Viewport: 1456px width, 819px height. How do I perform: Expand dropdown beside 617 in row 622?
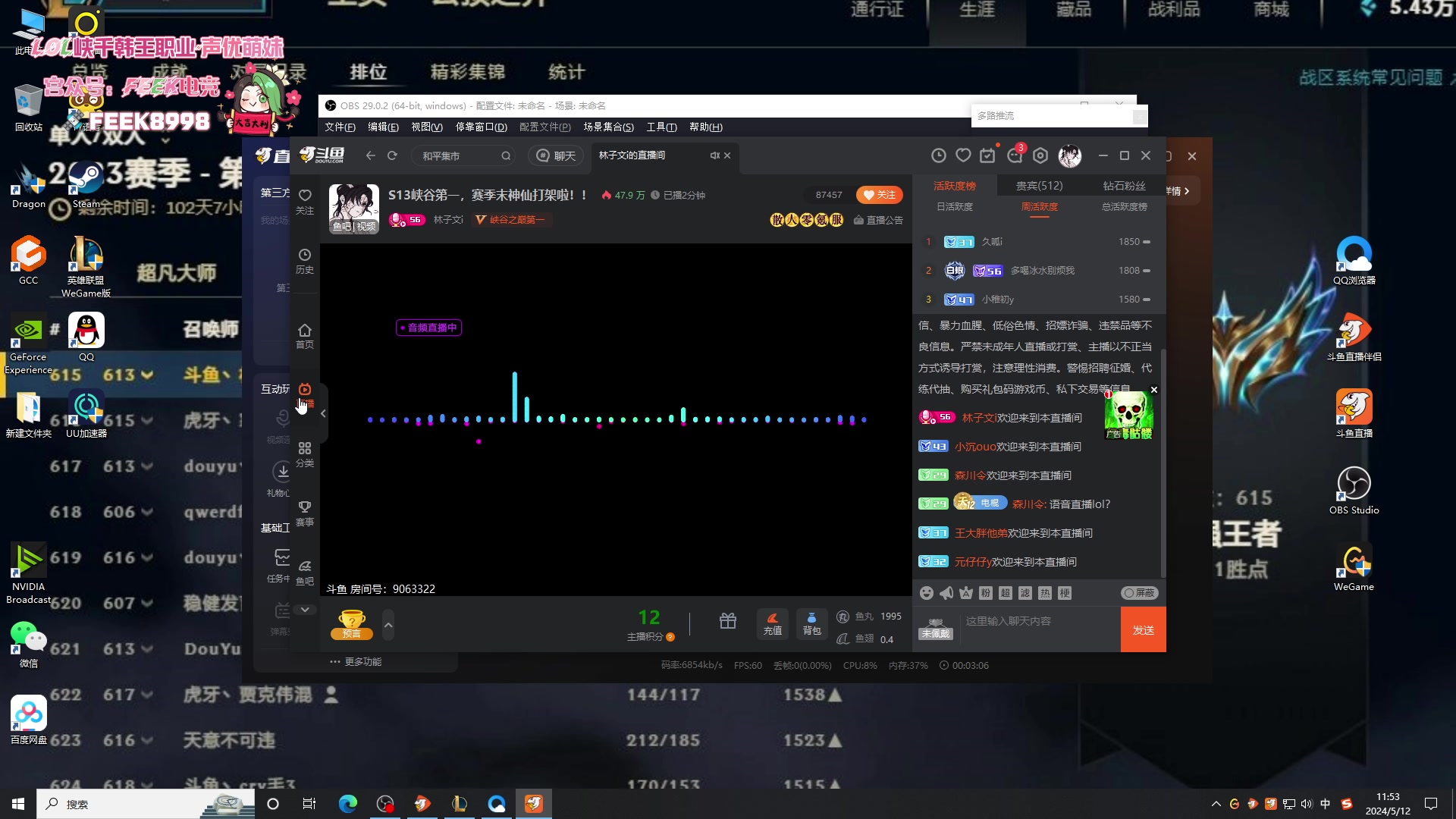[x=148, y=695]
